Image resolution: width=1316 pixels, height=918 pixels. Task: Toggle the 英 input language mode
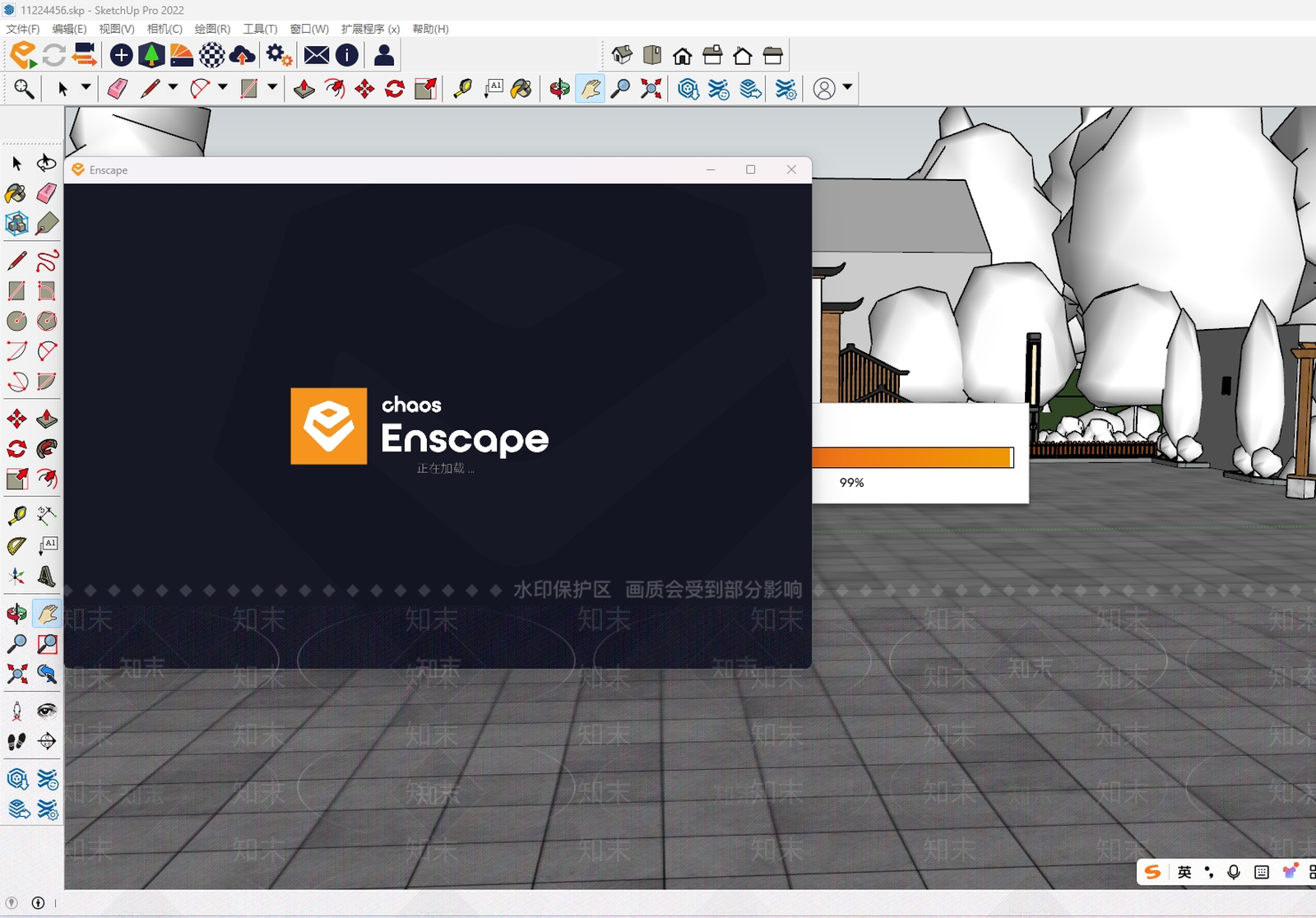pyautogui.click(x=1184, y=872)
